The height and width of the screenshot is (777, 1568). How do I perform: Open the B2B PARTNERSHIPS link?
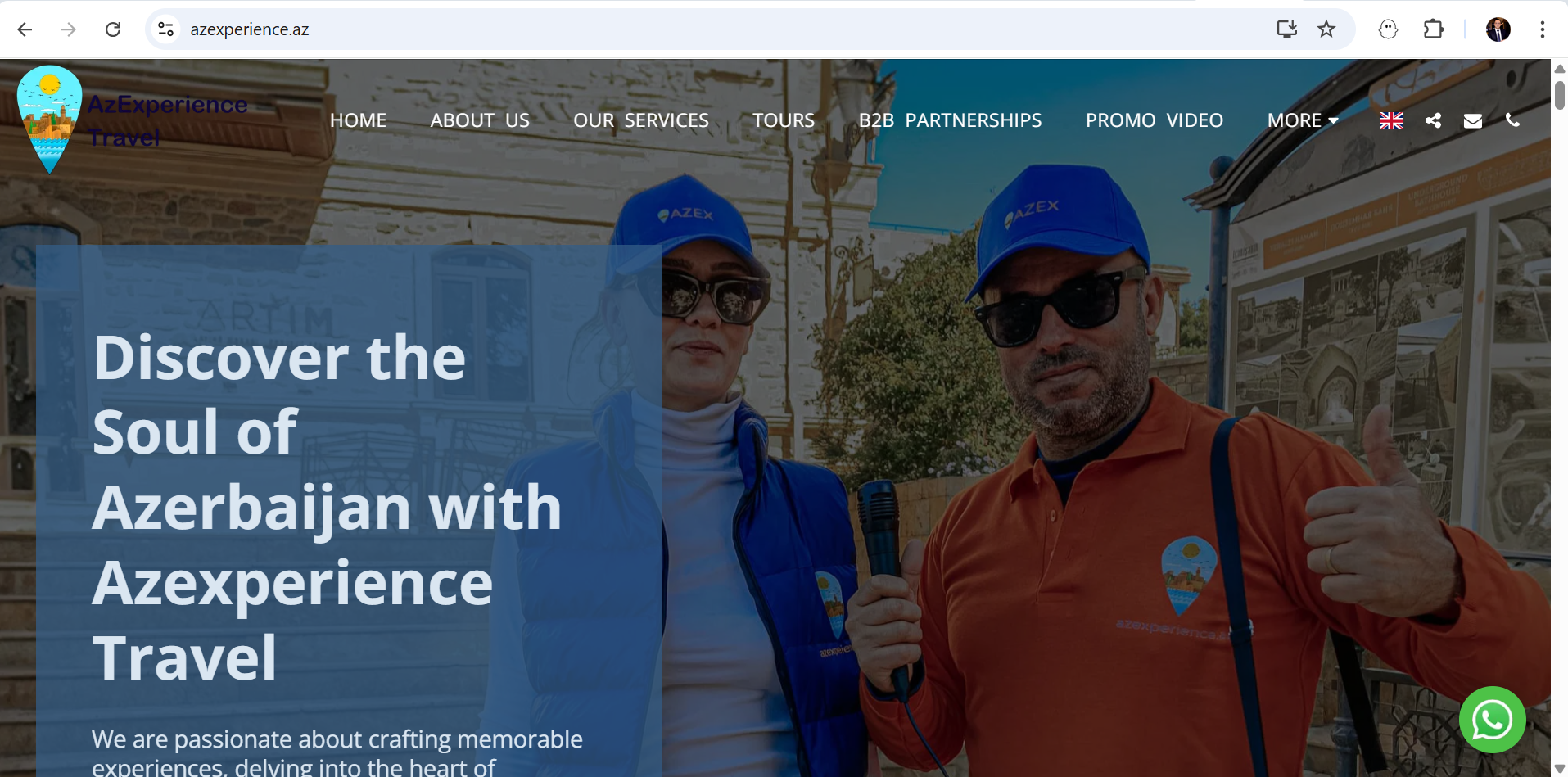pos(950,120)
